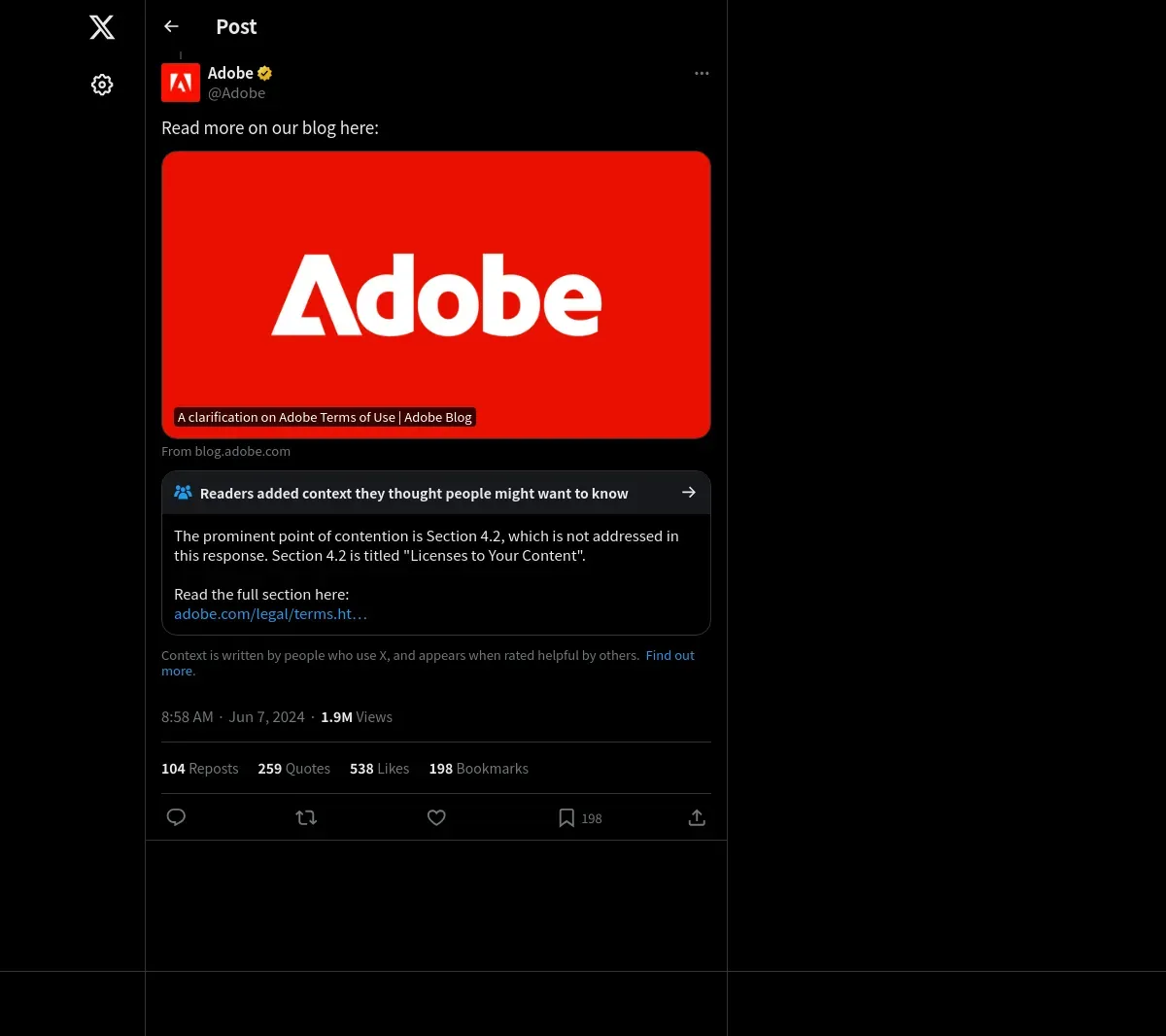This screenshot has width=1166, height=1036.
Task: Click the 1.9M Views count
Action: [357, 717]
